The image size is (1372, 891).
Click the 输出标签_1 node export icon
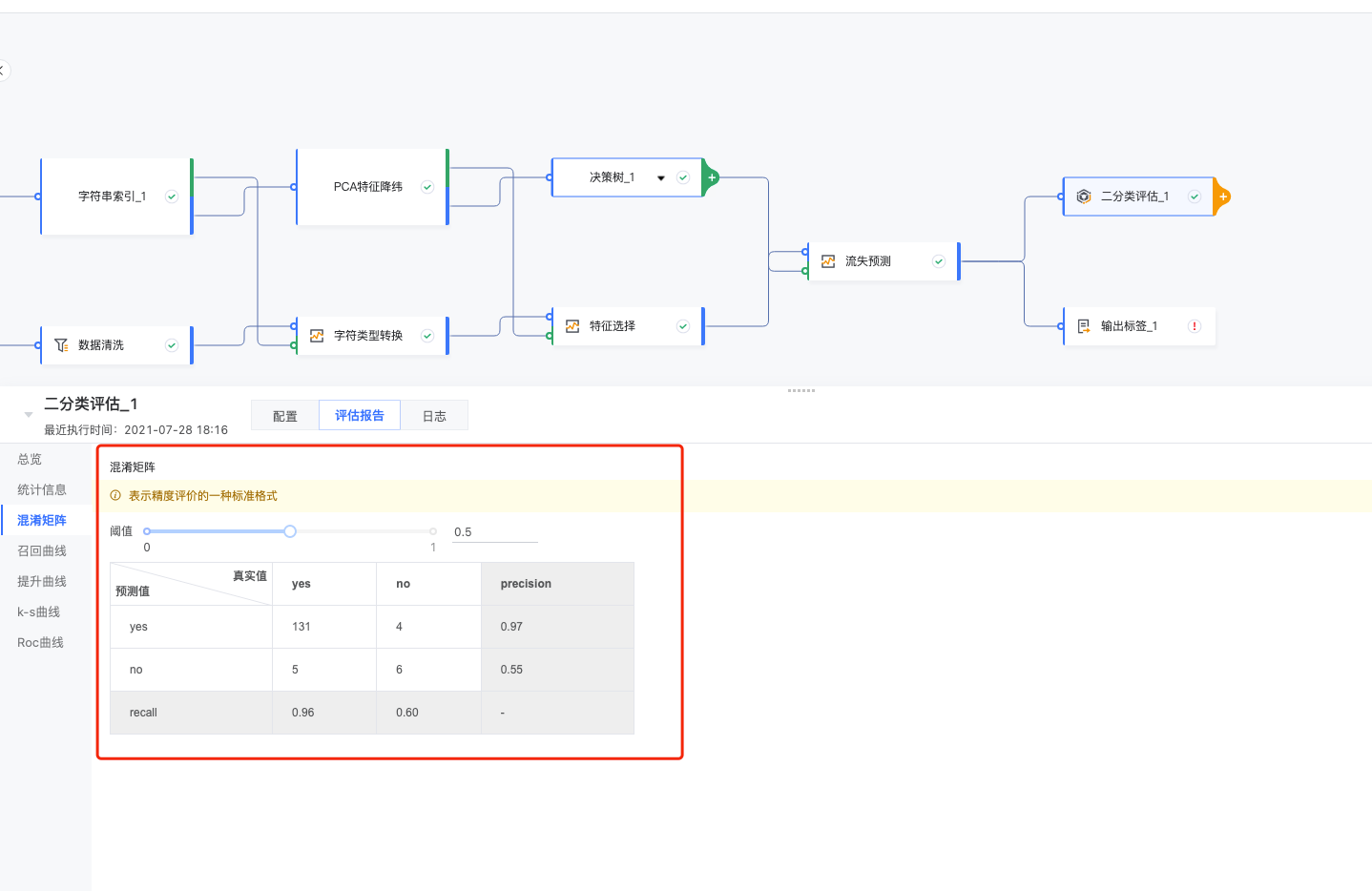pos(1084,326)
